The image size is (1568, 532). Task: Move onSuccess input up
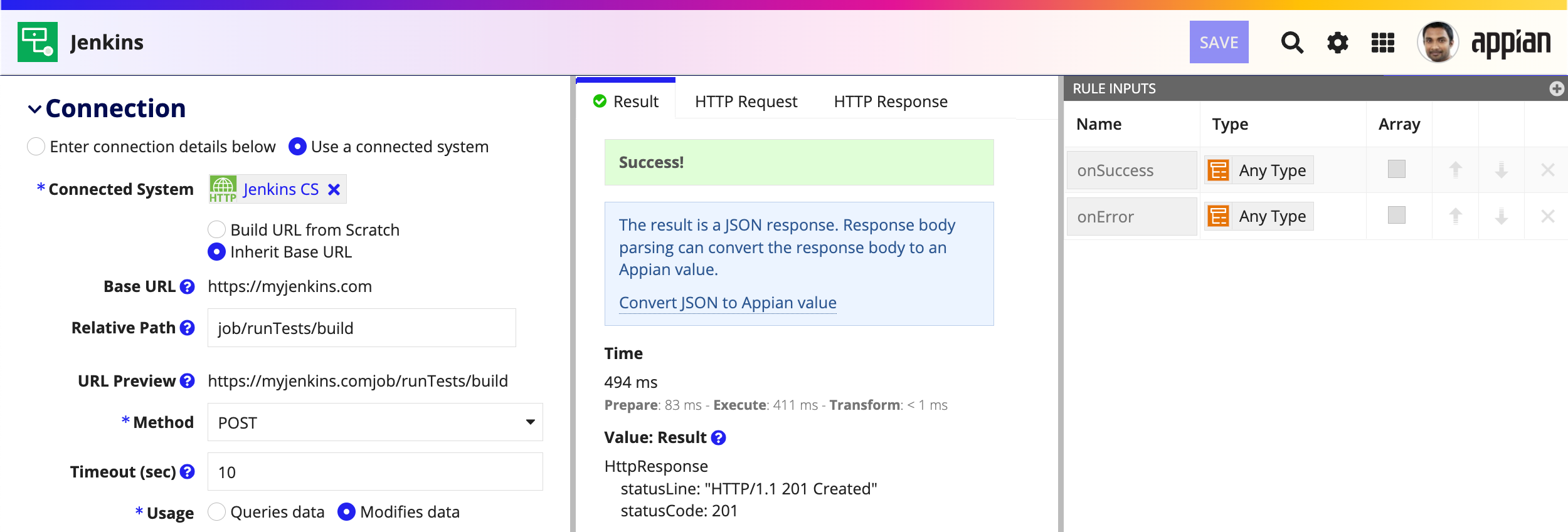[x=1455, y=169]
